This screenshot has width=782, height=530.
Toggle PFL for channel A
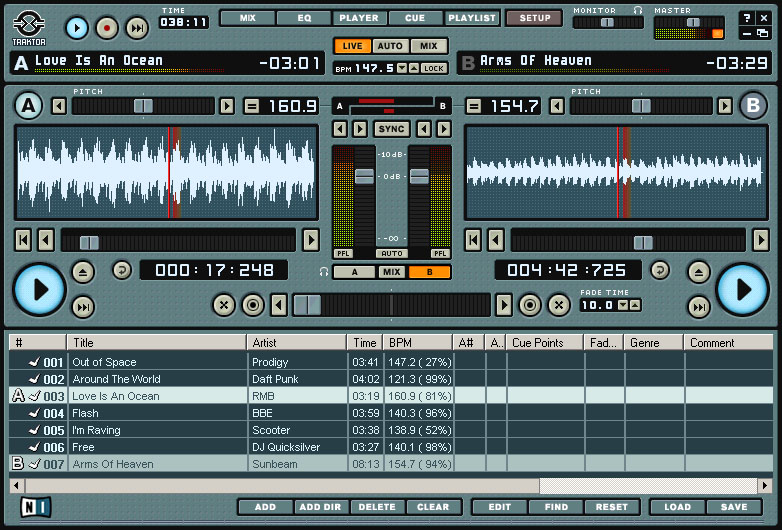[x=343, y=253]
